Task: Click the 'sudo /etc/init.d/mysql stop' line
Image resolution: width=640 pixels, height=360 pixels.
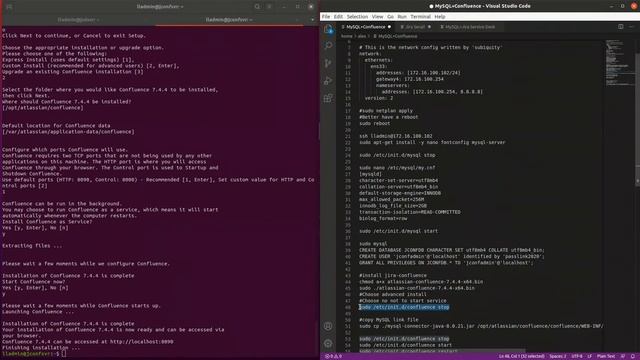Action: [x=397, y=155]
